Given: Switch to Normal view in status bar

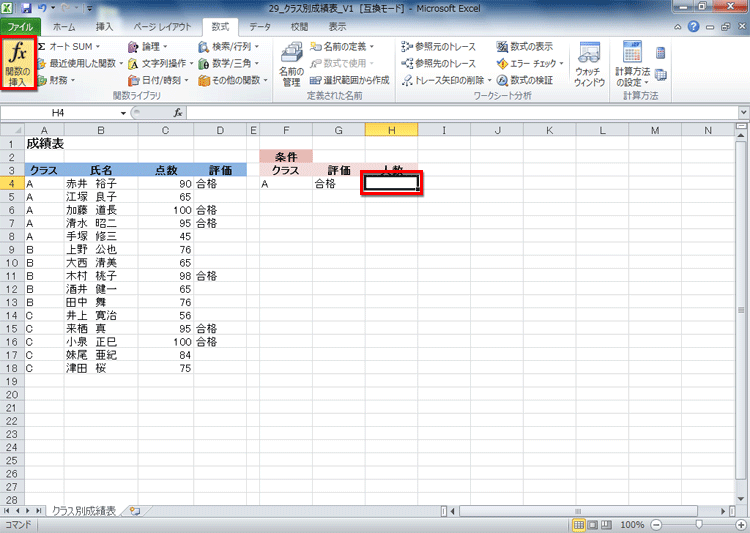Looking at the screenshot, I should pos(579,525).
